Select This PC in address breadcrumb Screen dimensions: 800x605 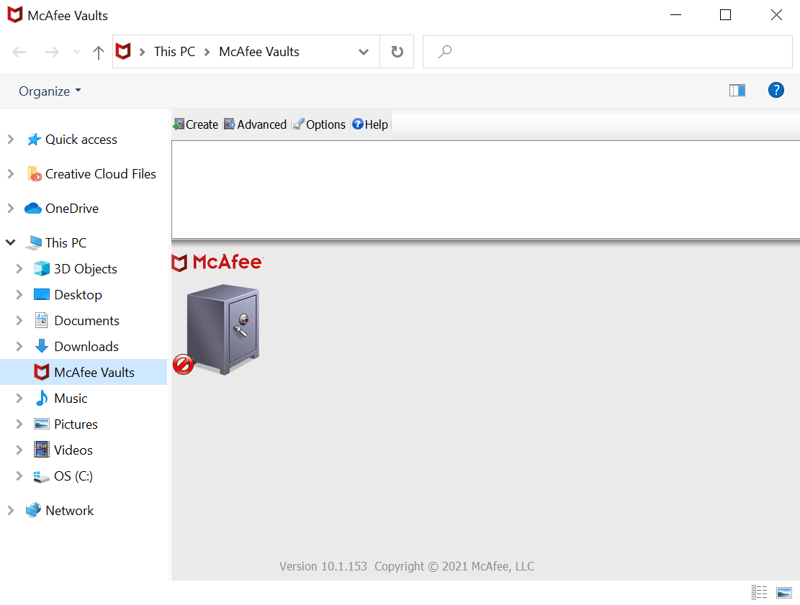(x=174, y=52)
